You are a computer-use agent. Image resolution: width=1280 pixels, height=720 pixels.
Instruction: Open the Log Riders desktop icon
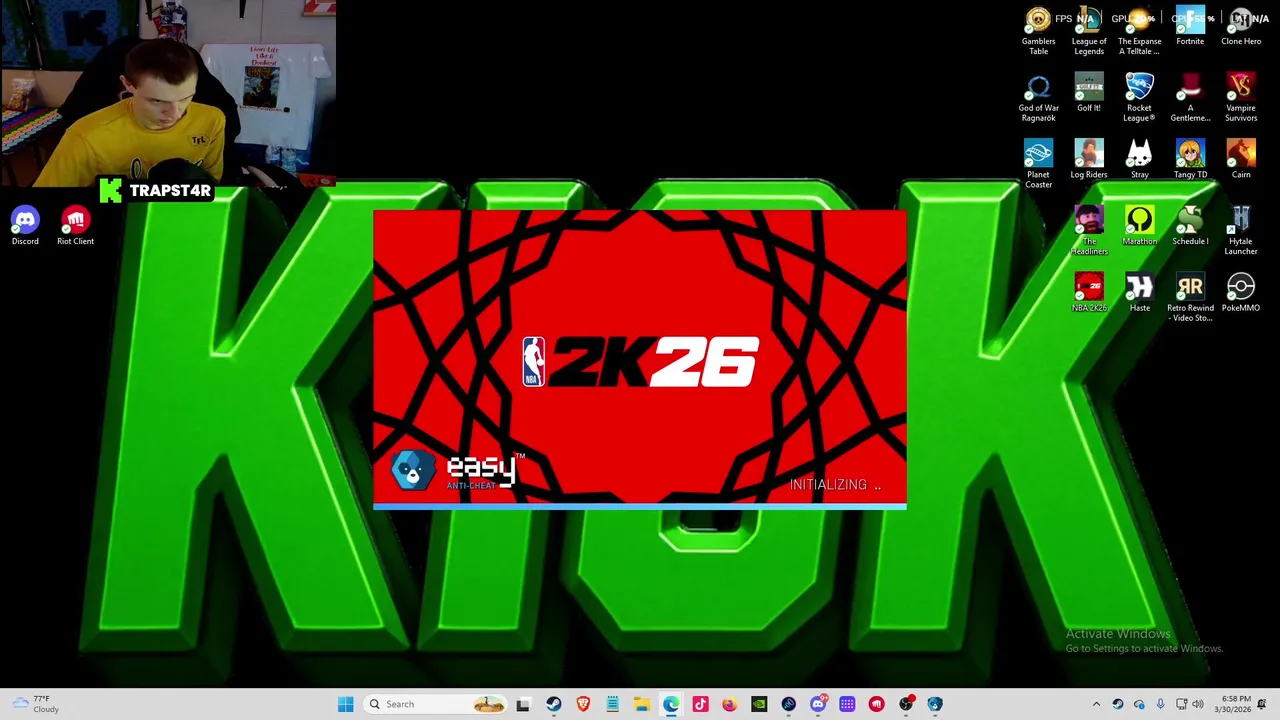coord(1089,160)
